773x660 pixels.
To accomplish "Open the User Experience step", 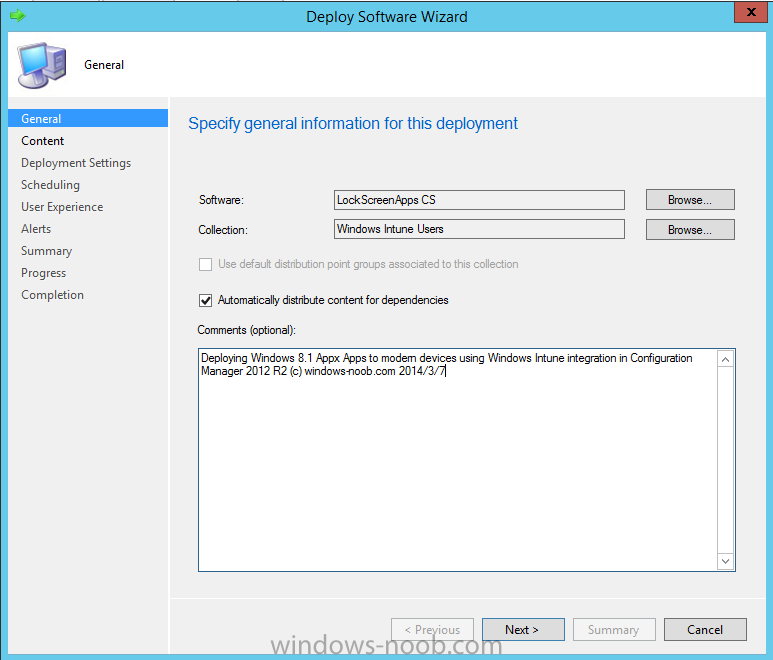I will (x=62, y=207).
